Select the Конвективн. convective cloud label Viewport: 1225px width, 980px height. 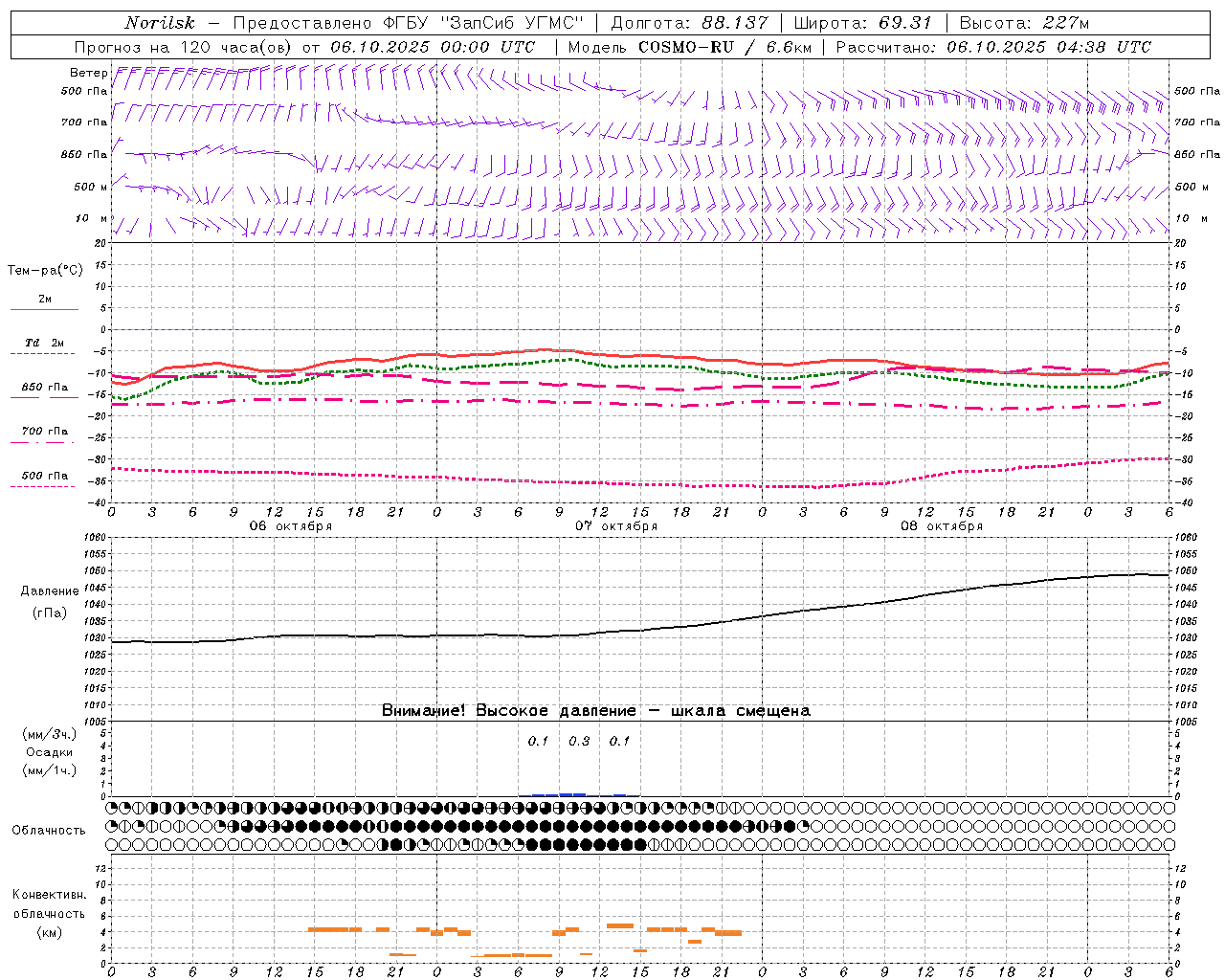point(49,895)
